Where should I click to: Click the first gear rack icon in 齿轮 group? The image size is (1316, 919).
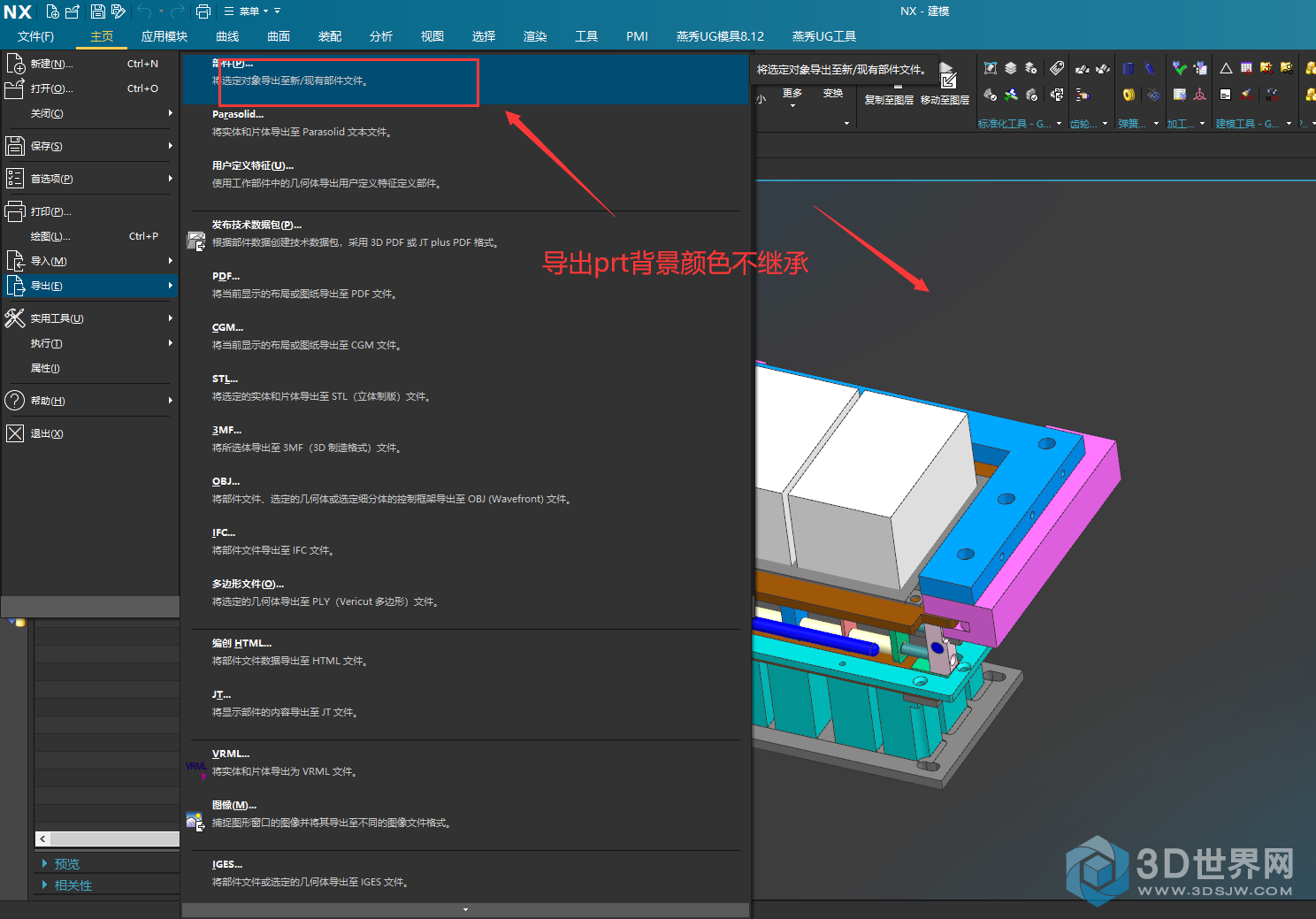pyautogui.click(x=1082, y=69)
